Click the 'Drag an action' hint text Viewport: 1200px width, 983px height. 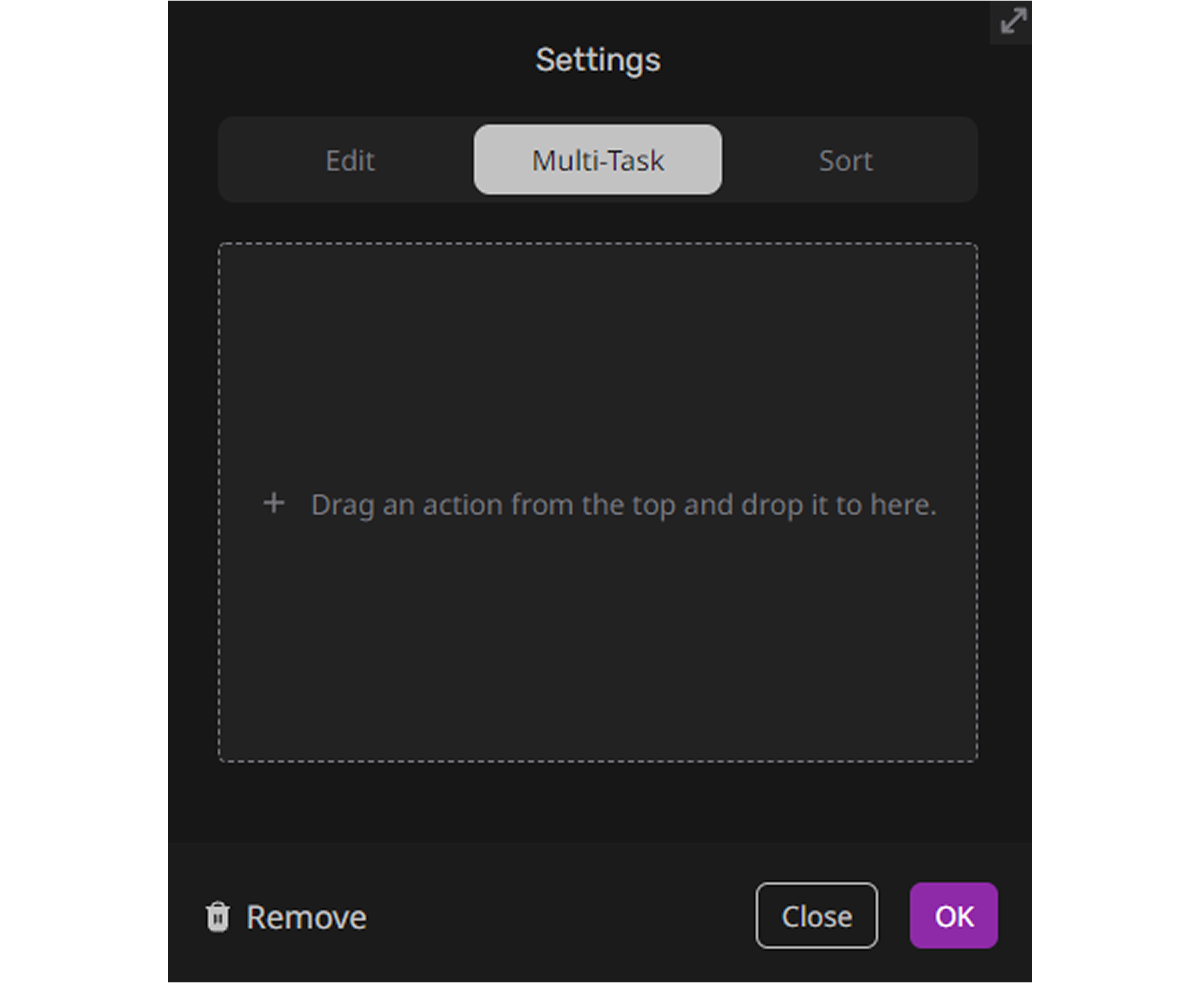624,505
